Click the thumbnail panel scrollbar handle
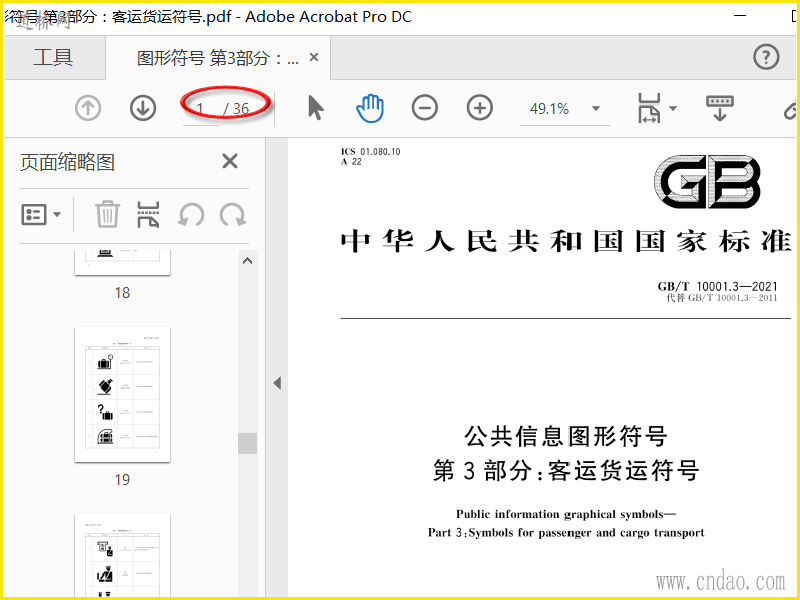The width and height of the screenshot is (800, 600). [247, 443]
